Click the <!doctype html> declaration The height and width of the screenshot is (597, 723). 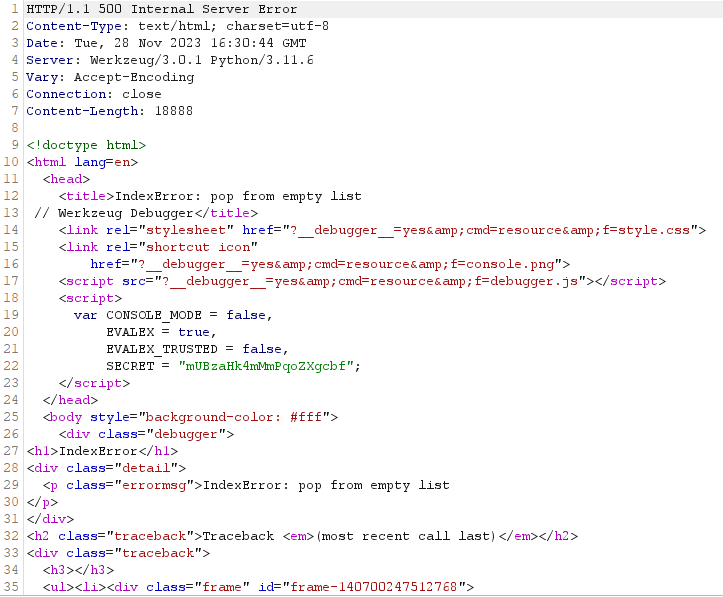86,145
